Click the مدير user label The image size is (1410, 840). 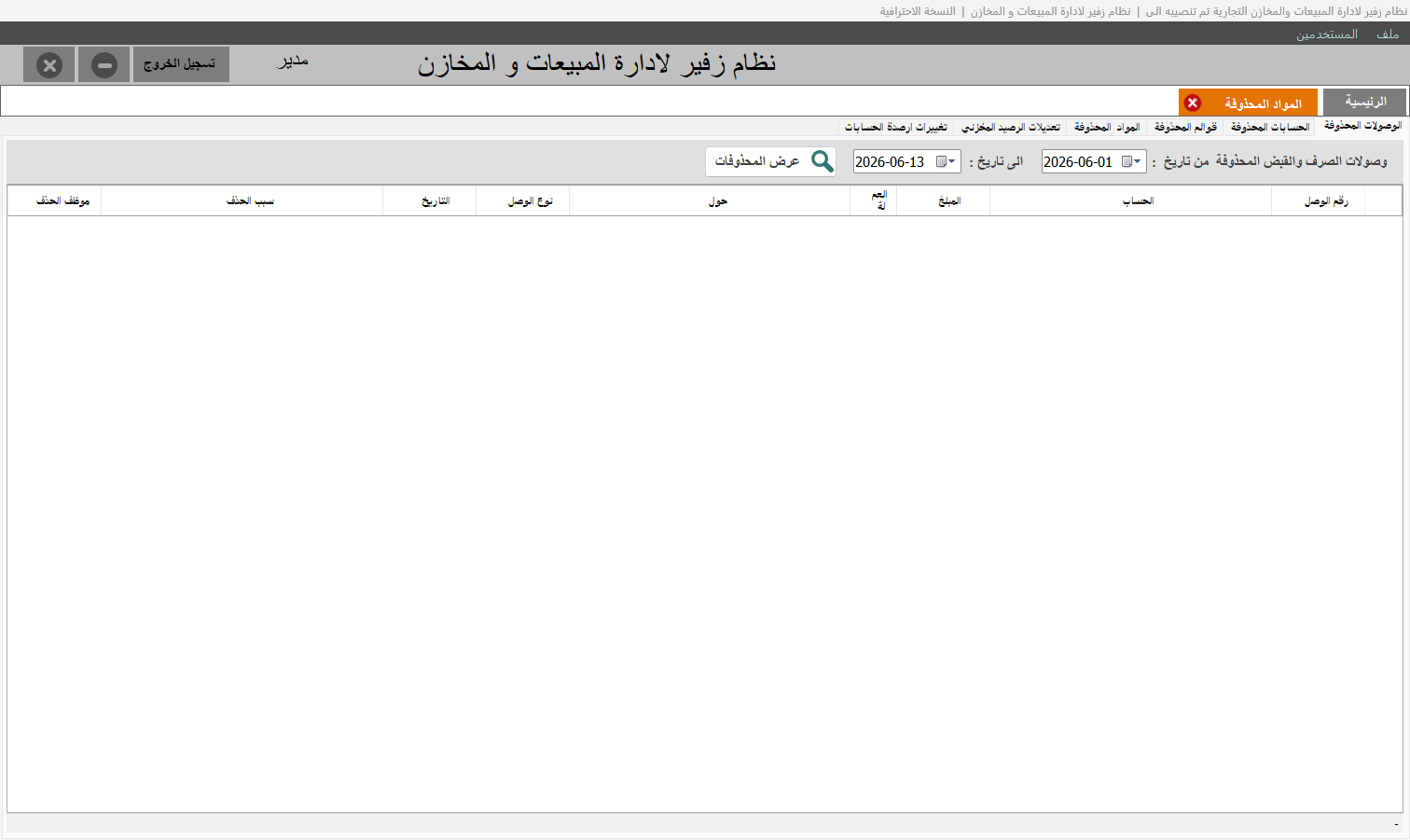[x=293, y=62]
